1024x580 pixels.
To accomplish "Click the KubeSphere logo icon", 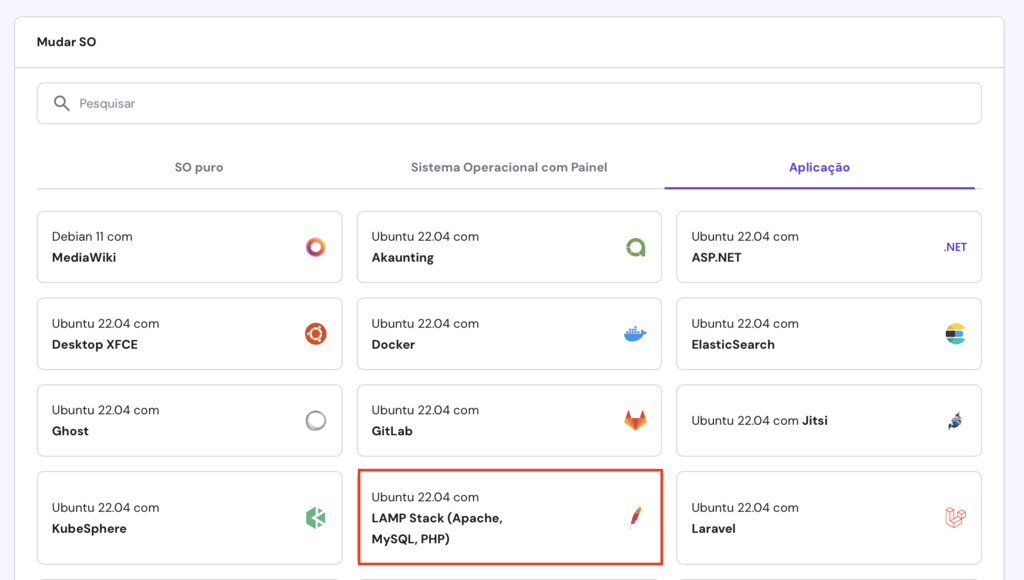I will (315, 517).
